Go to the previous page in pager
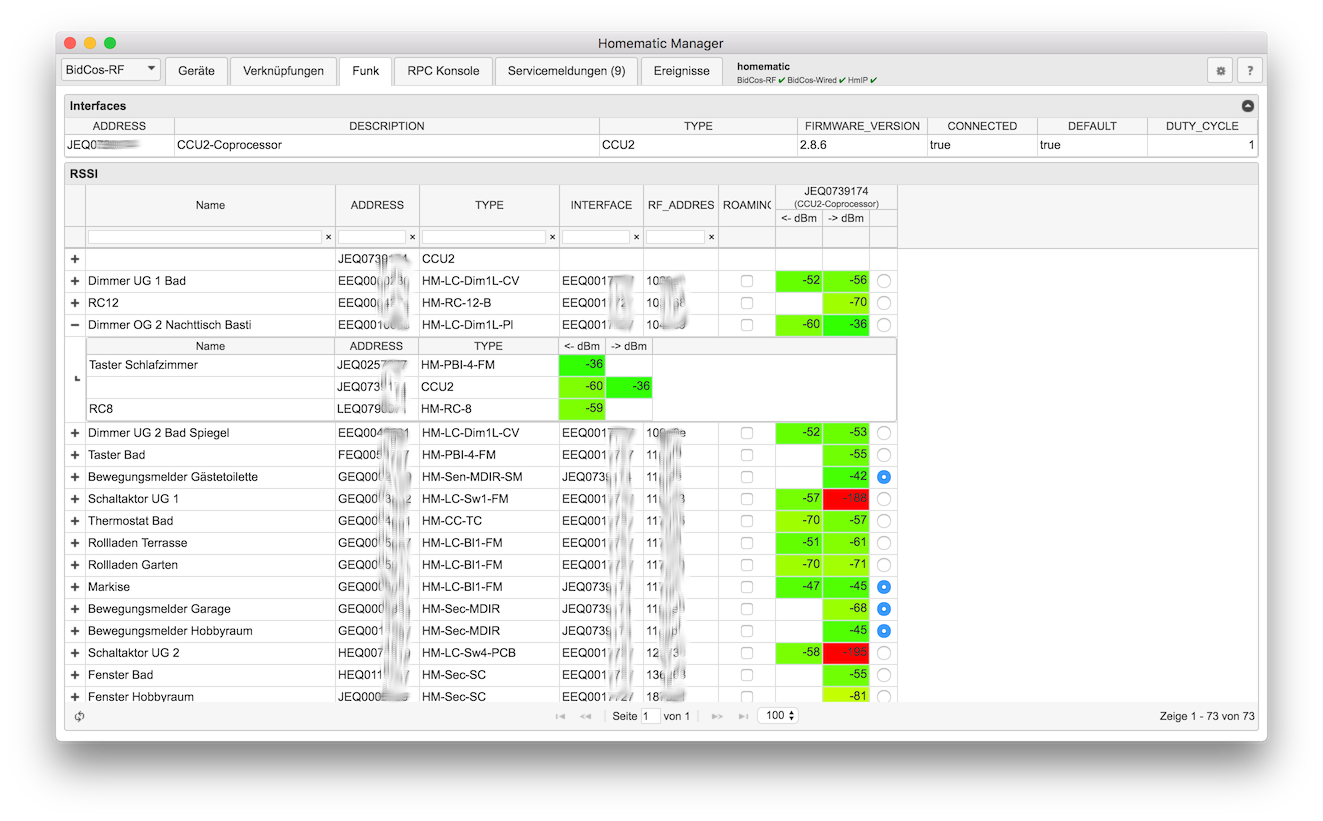Image resolution: width=1323 pixels, height=821 pixels. (585, 716)
